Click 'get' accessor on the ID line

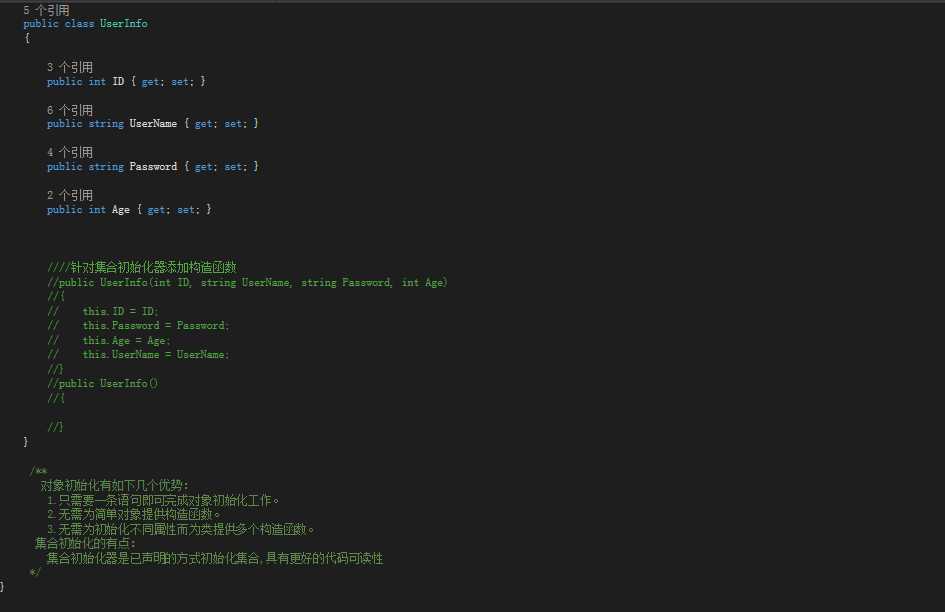point(151,81)
